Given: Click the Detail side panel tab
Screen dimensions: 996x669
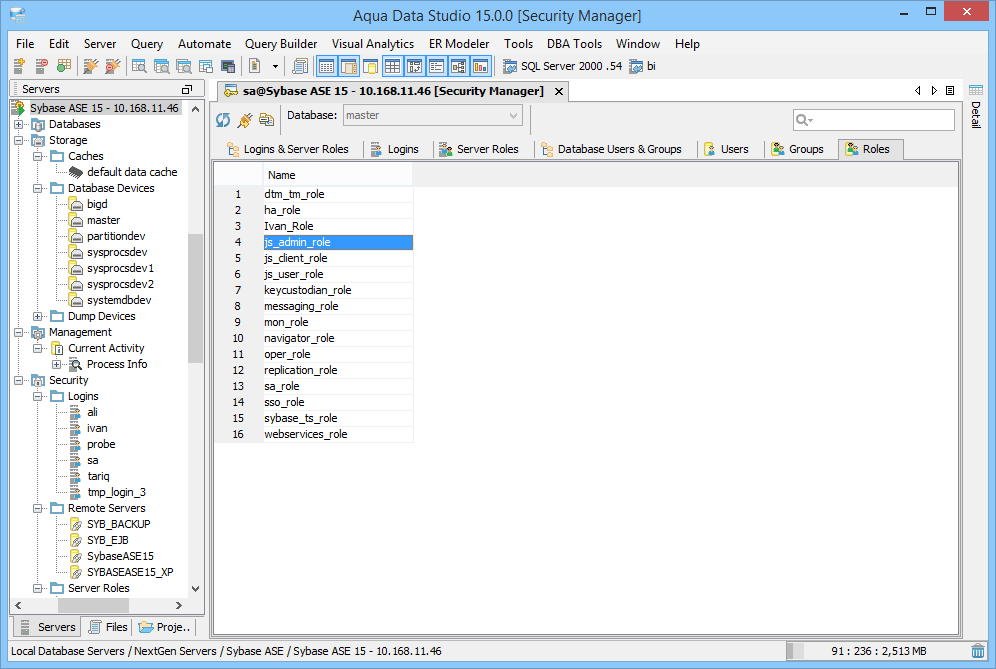Looking at the screenshot, I should (976, 105).
